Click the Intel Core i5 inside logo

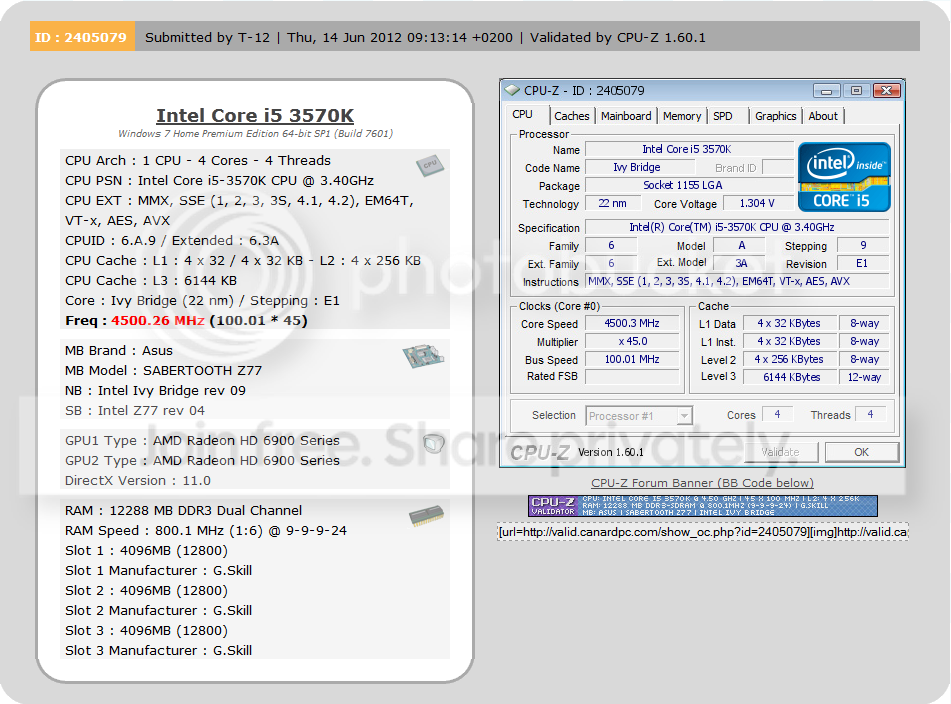coord(844,176)
